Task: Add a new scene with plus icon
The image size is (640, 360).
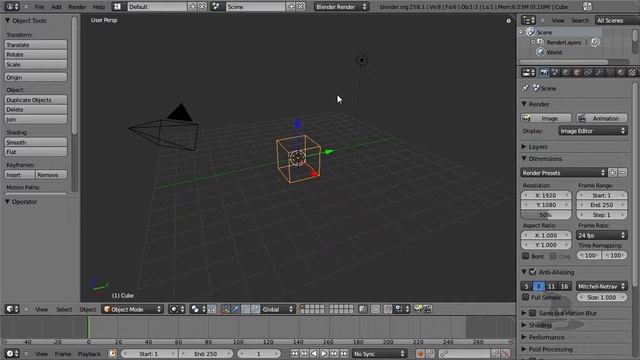Action: tap(291, 7)
